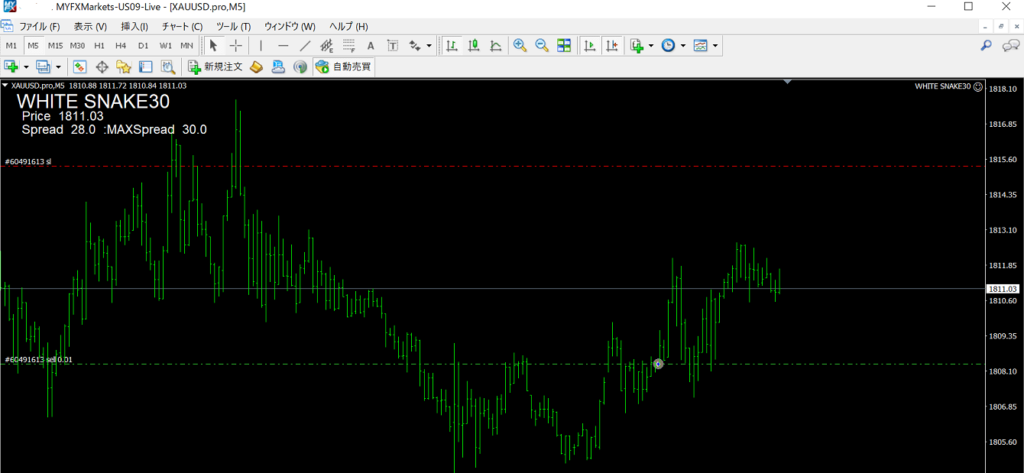1024x473 pixels.
Task: Click the #60491613 sl stop-loss line label
Action: pos(28,161)
